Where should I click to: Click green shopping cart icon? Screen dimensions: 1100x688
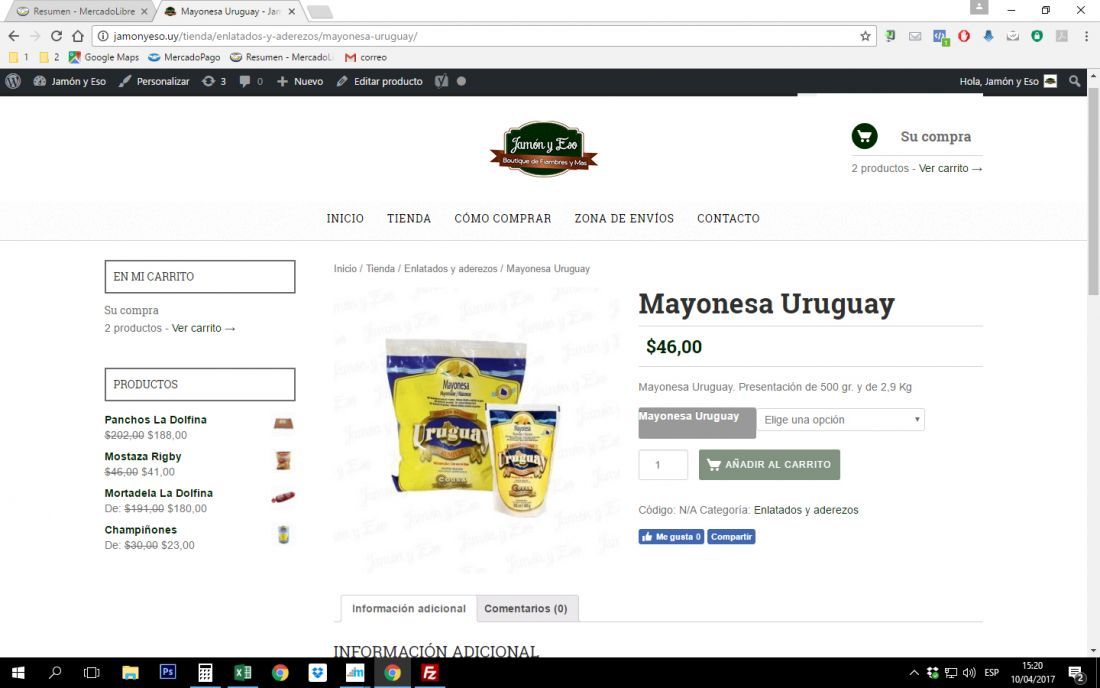click(864, 136)
